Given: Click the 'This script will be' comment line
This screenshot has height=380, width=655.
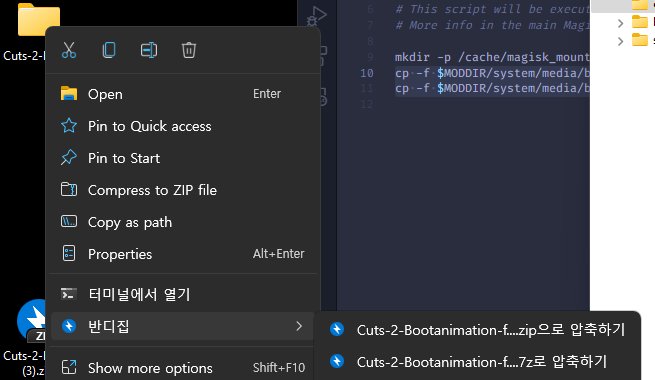Looking at the screenshot, I should pos(492,9).
